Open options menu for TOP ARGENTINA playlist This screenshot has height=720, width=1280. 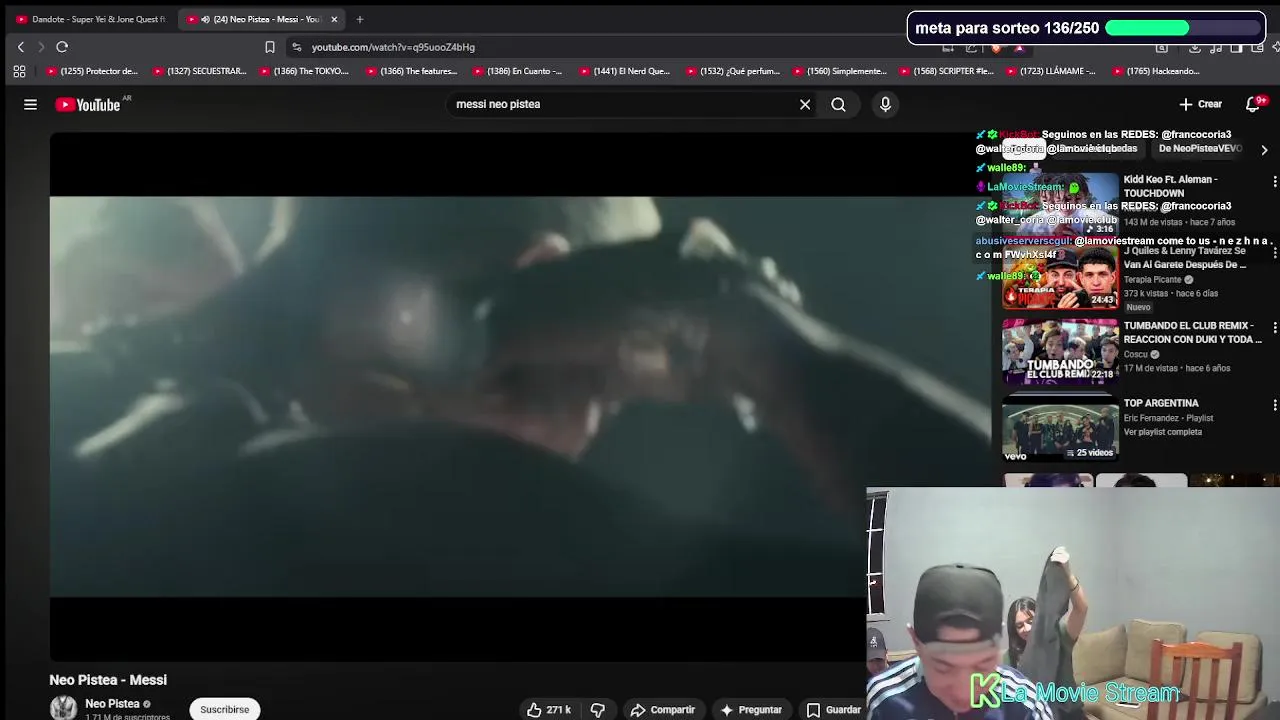point(1274,404)
